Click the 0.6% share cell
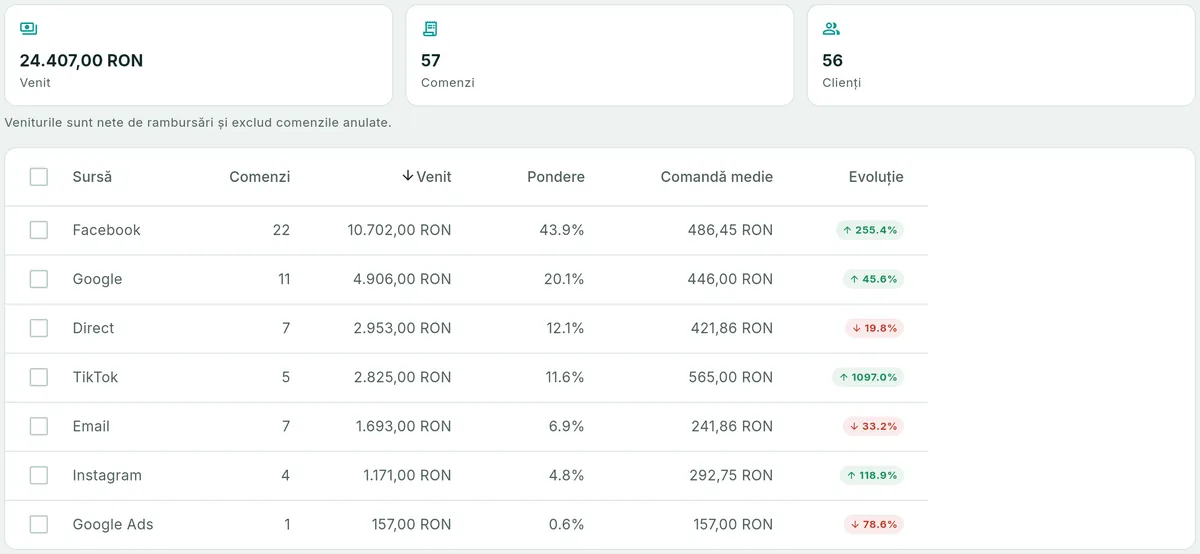 [568, 524]
